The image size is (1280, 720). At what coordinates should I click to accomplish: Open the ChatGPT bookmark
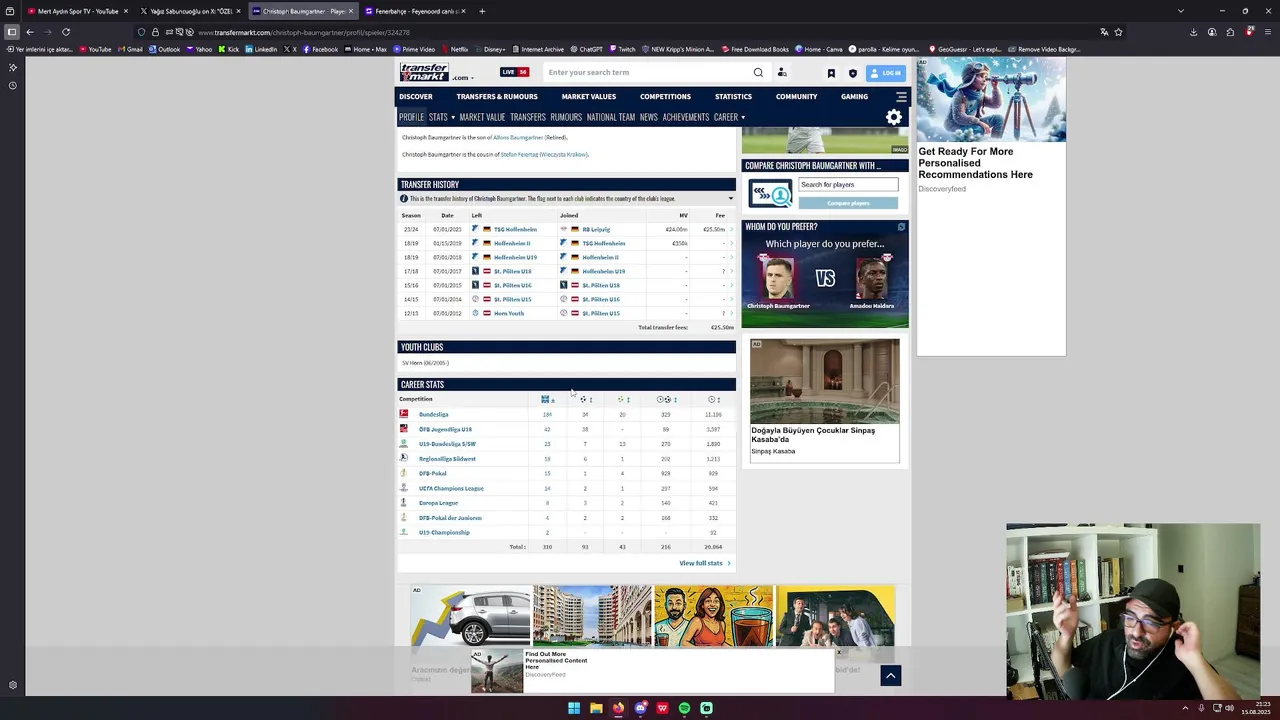click(585, 49)
